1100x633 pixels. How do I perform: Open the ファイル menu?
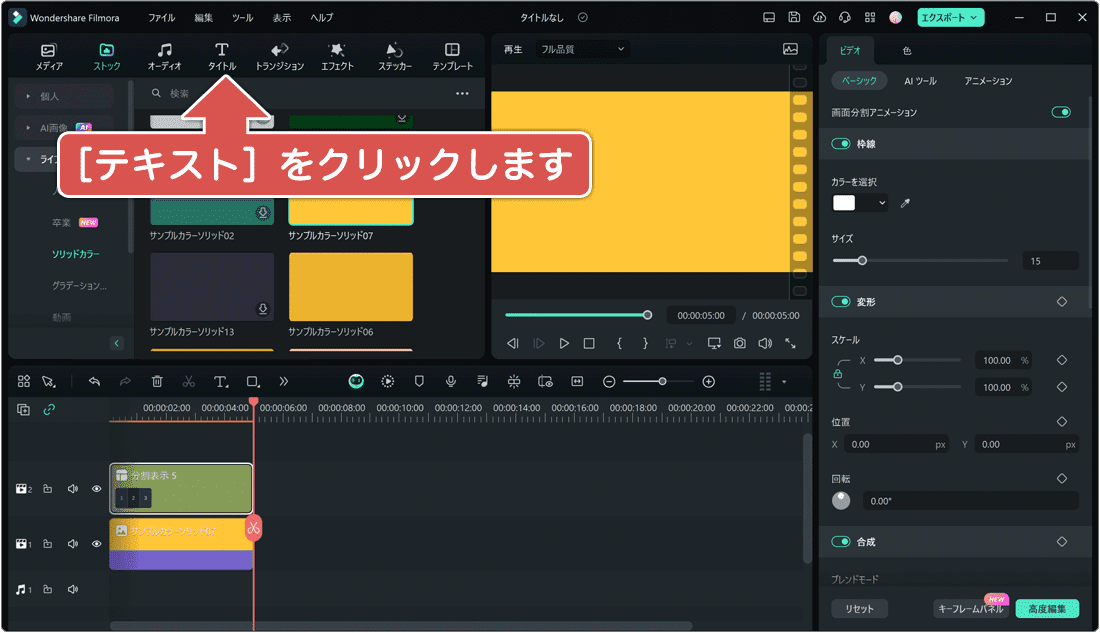click(160, 17)
